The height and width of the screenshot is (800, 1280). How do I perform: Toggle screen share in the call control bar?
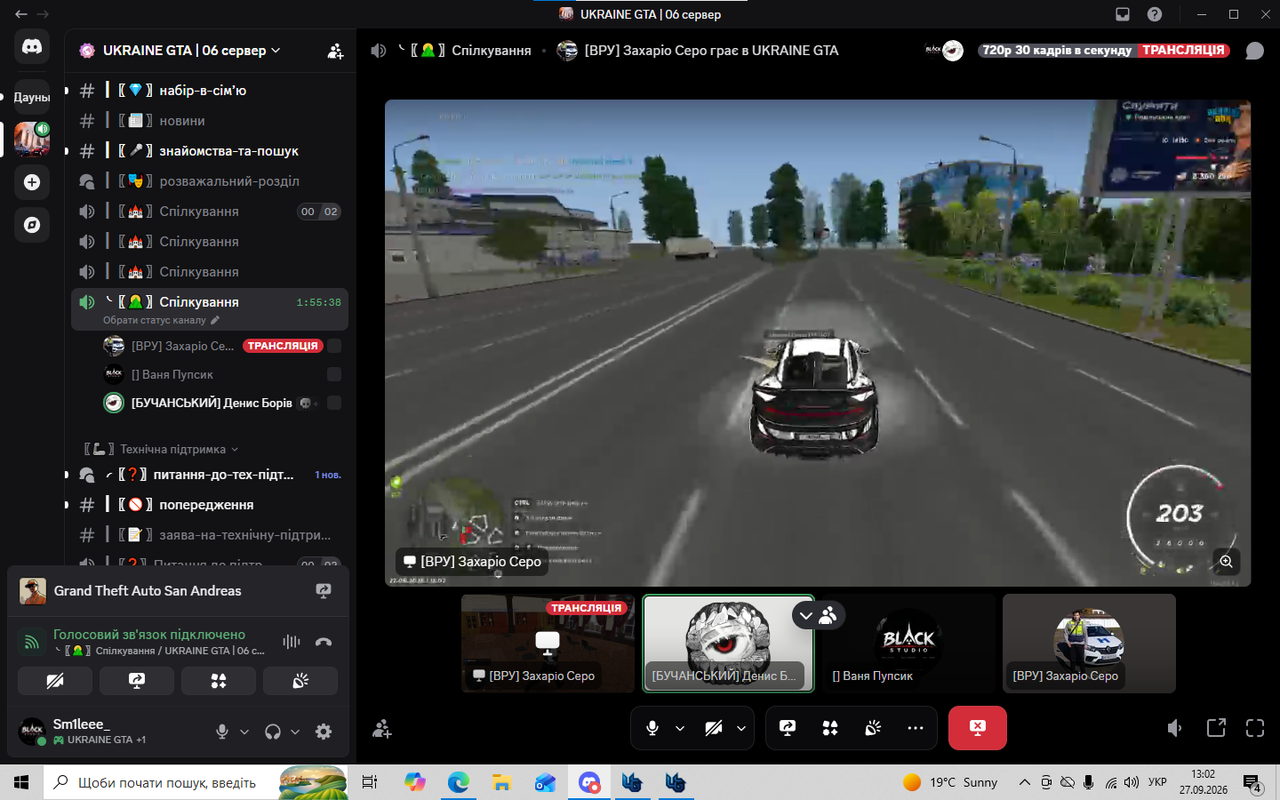787,728
